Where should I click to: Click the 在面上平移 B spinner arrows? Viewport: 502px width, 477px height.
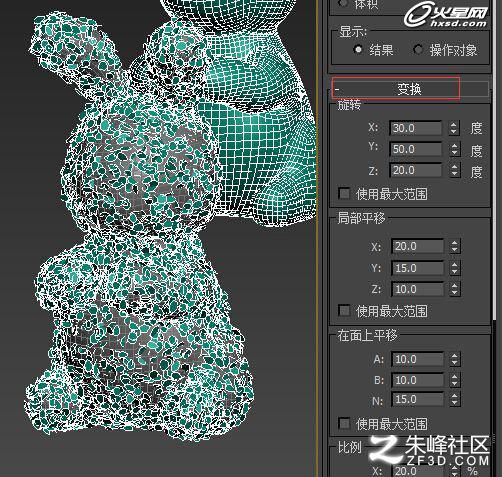[x=455, y=380]
